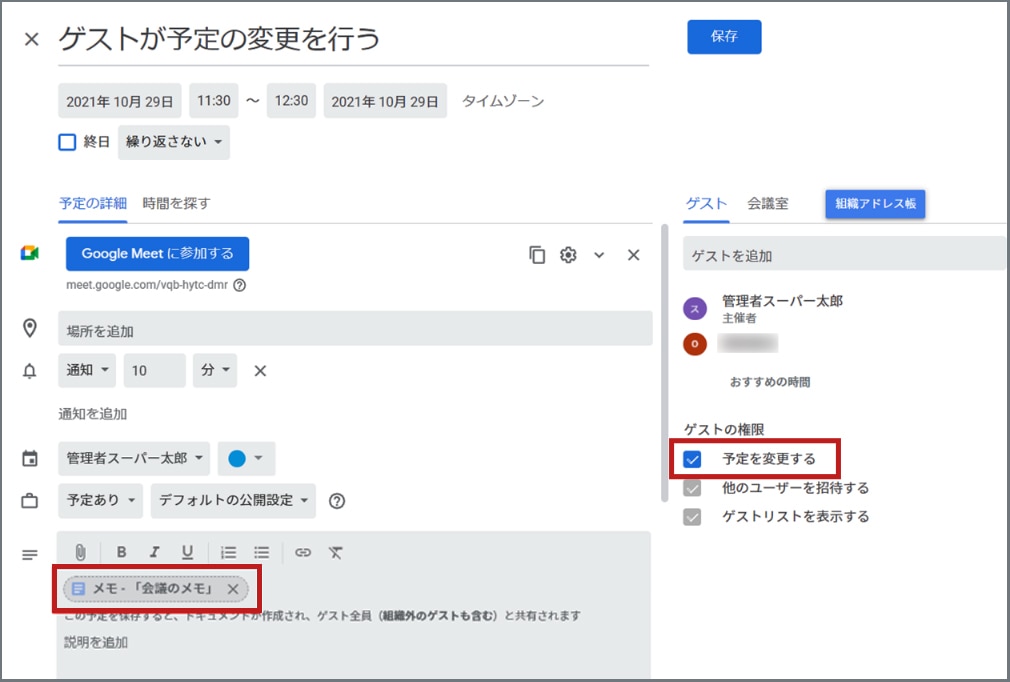The height and width of the screenshot is (682, 1010).
Task: Click the 保存 button to save
Action: click(723, 35)
